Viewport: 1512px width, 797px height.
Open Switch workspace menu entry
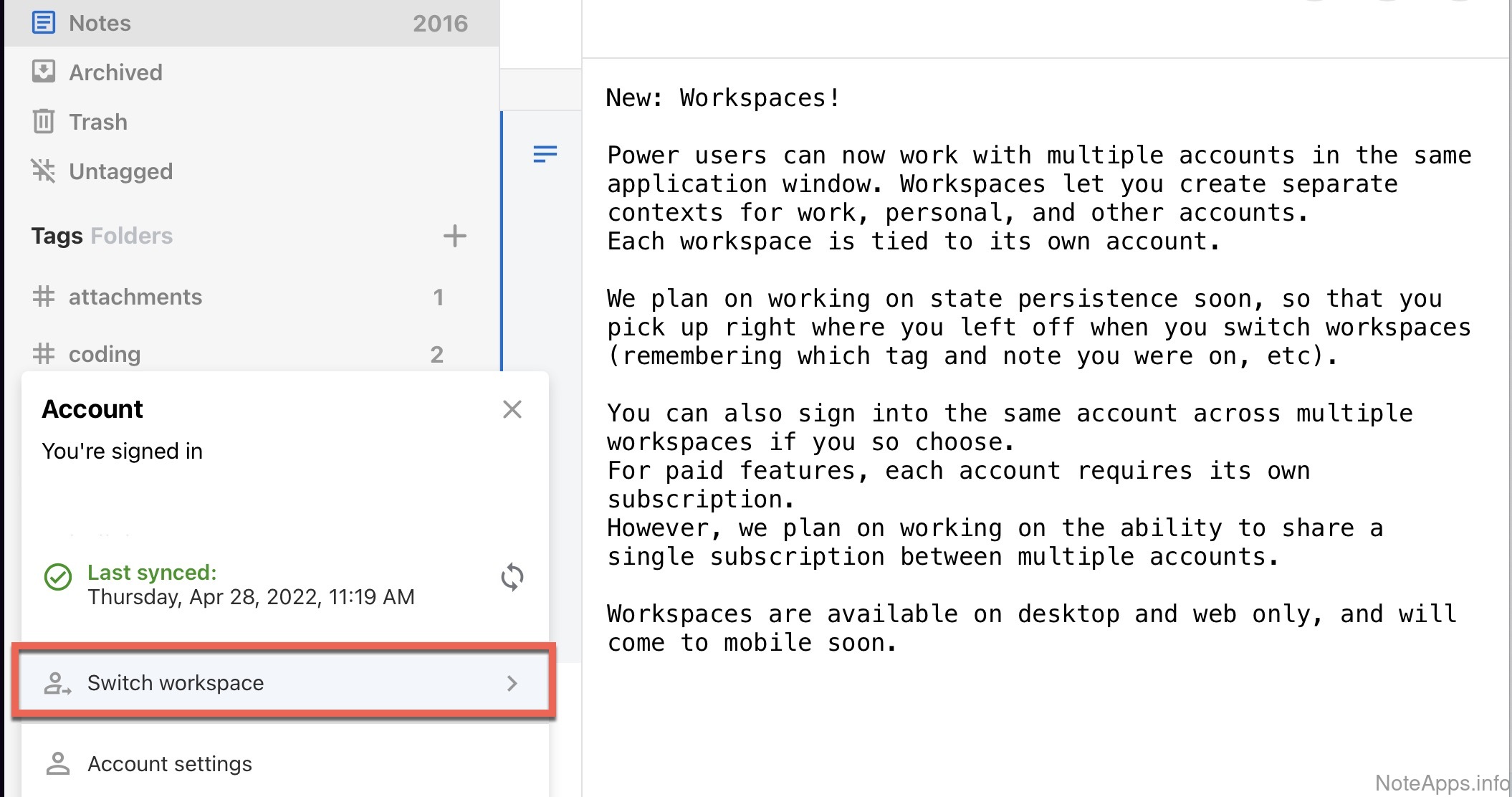[x=176, y=683]
